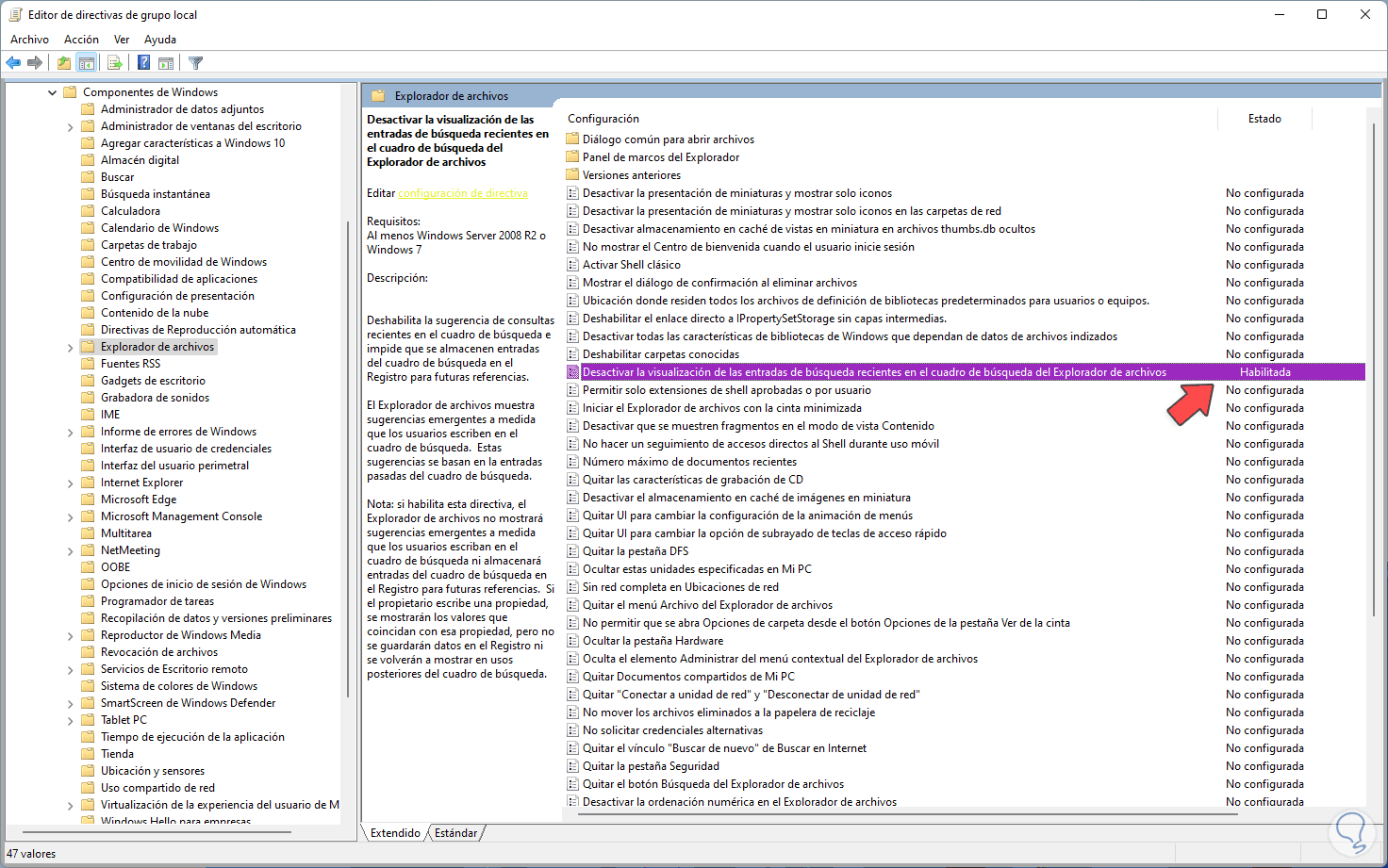Expand Reproductor de Windows Media node
1388x868 pixels.
[70, 635]
